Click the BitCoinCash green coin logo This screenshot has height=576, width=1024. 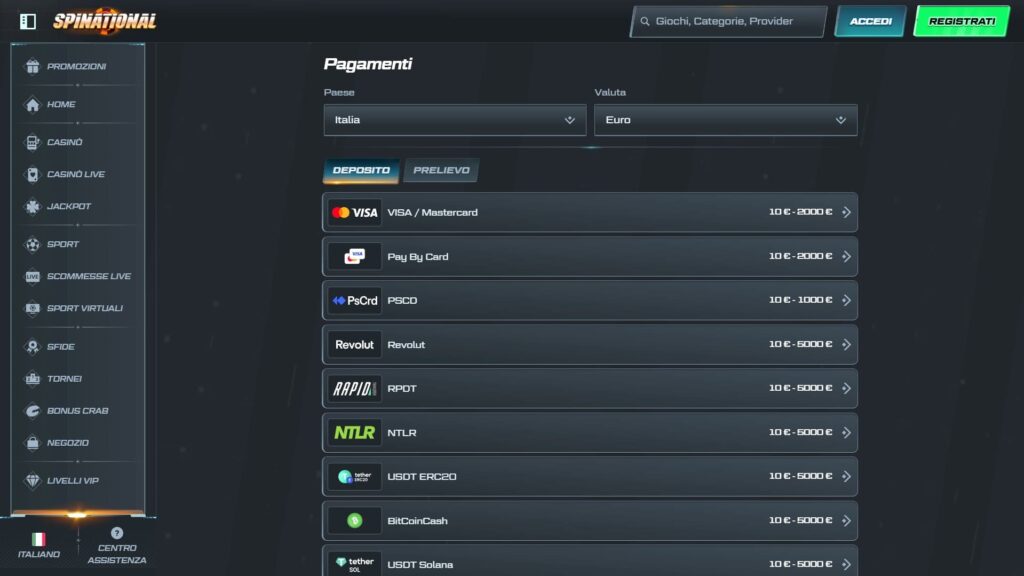tap(355, 520)
